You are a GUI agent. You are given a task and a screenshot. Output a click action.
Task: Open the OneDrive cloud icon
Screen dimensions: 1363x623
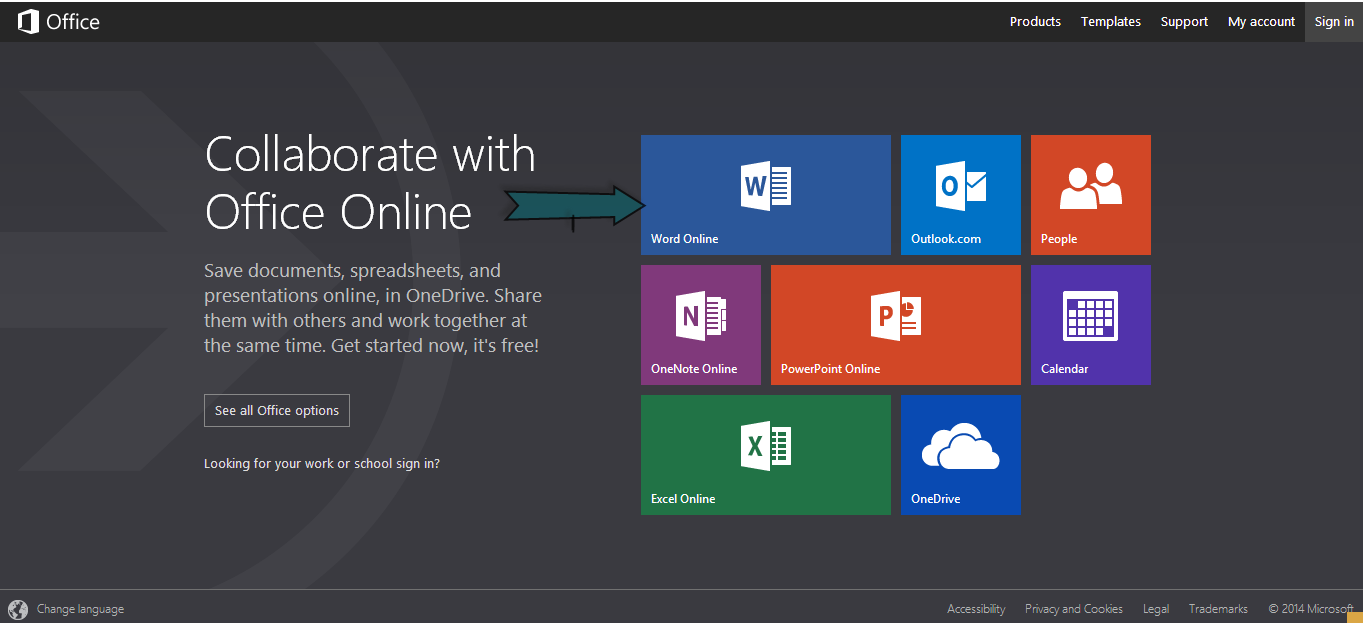pos(960,447)
